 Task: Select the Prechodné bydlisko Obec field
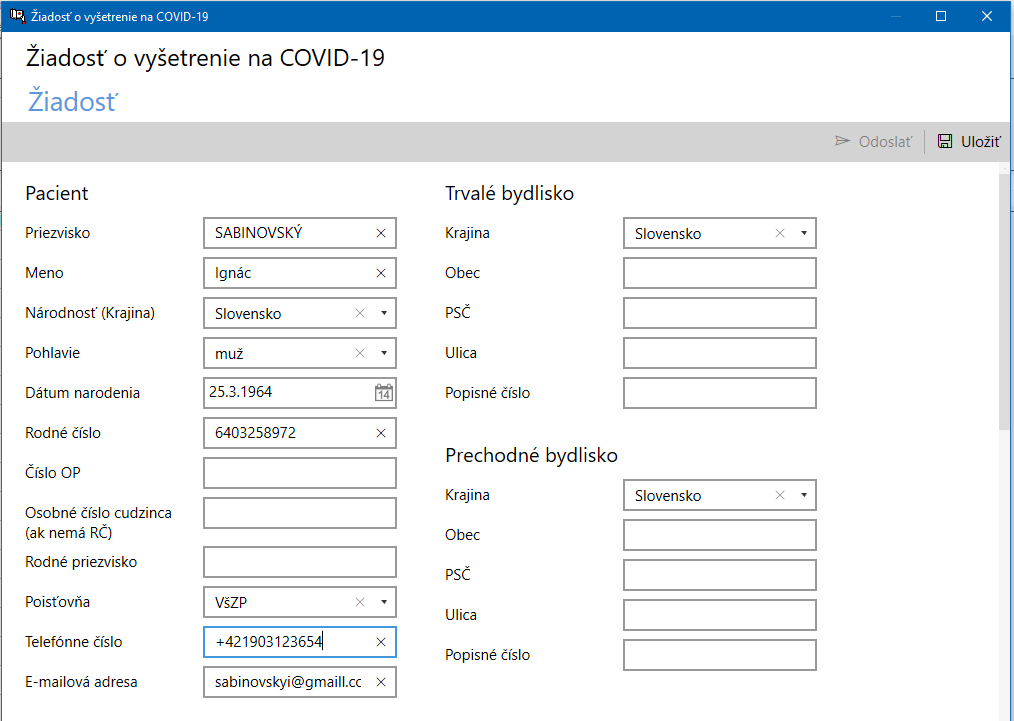(x=720, y=535)
